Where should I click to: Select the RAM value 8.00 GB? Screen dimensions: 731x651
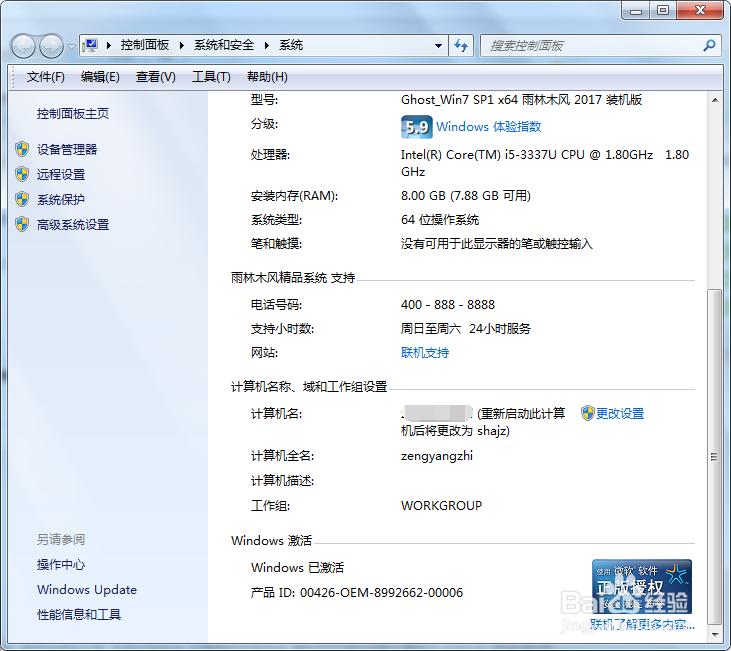click(x=423, y=196)
